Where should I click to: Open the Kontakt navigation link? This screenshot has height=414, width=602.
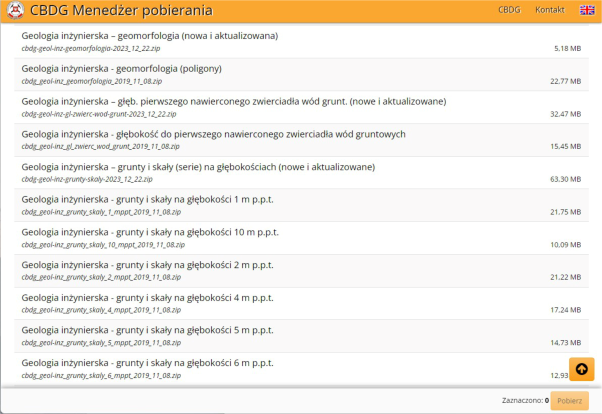pos(550,10)
